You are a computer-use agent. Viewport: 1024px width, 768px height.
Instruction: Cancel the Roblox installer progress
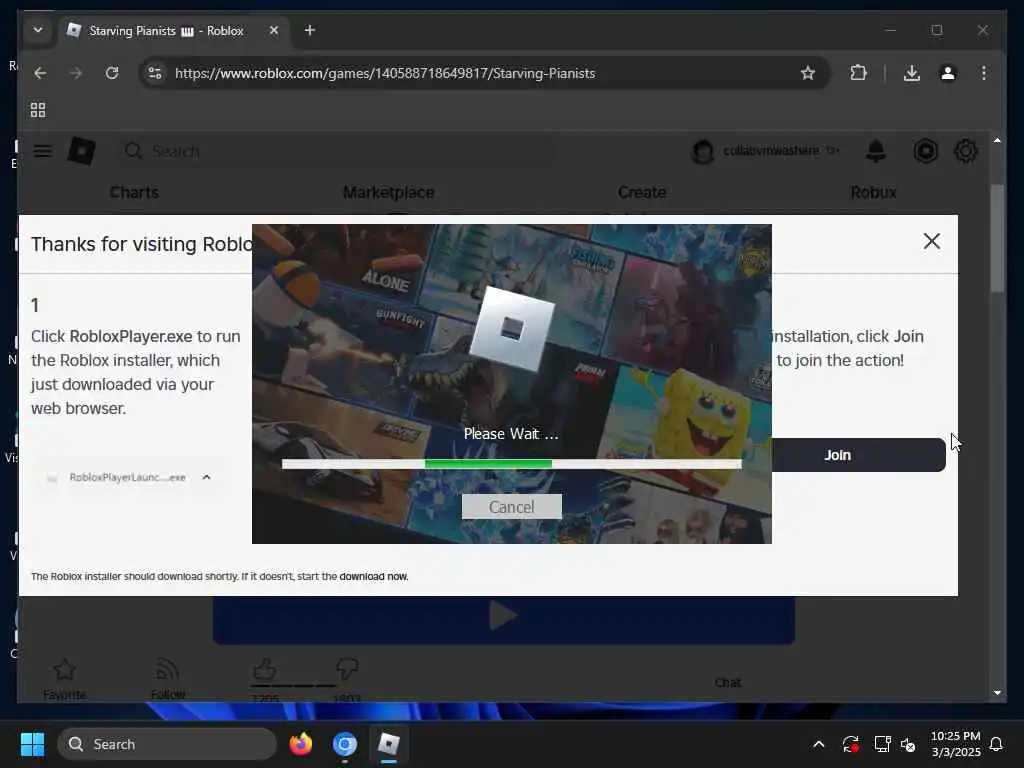coord(511,507)
